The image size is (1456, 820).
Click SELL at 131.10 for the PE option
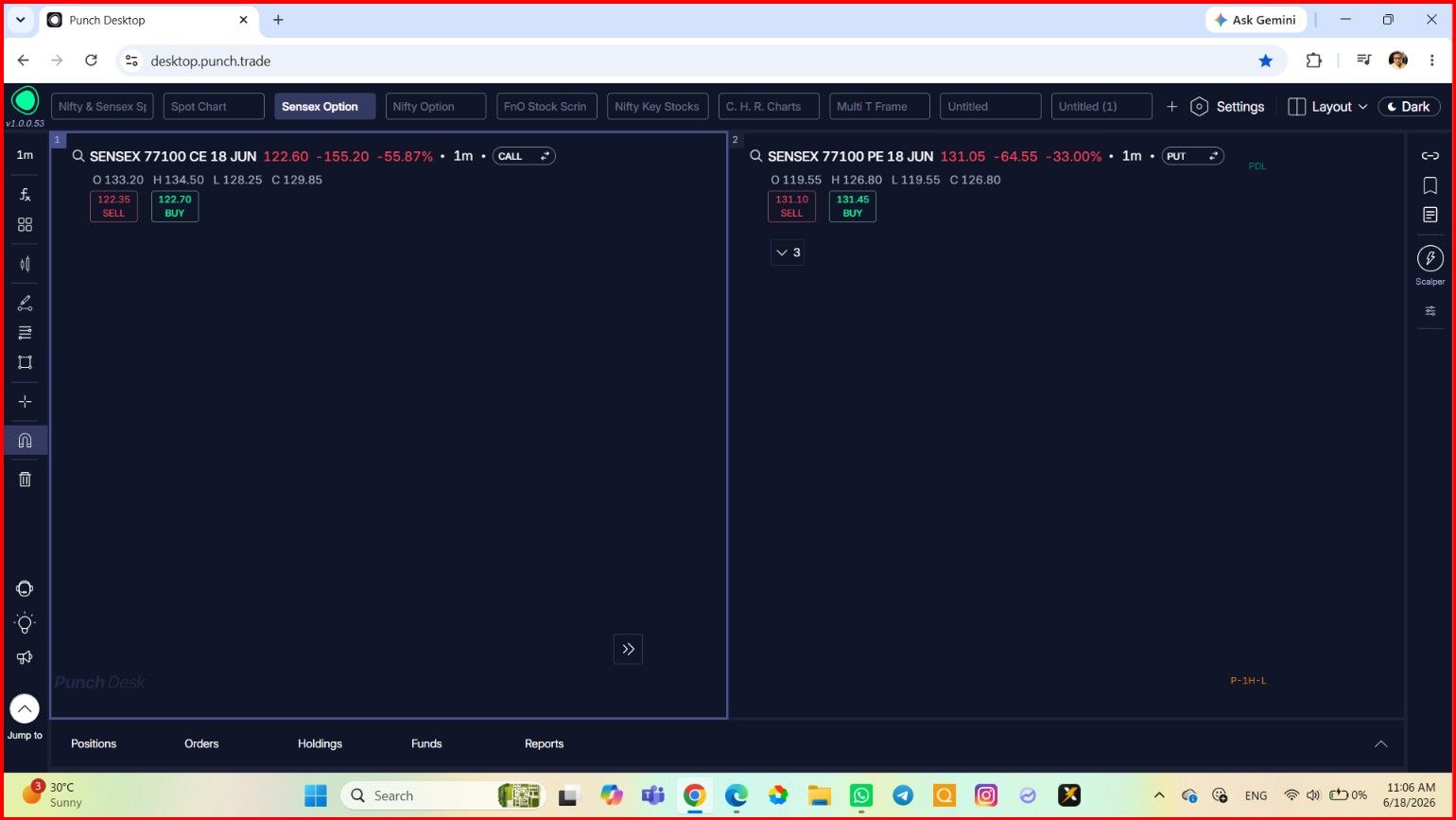coord(791,206)
